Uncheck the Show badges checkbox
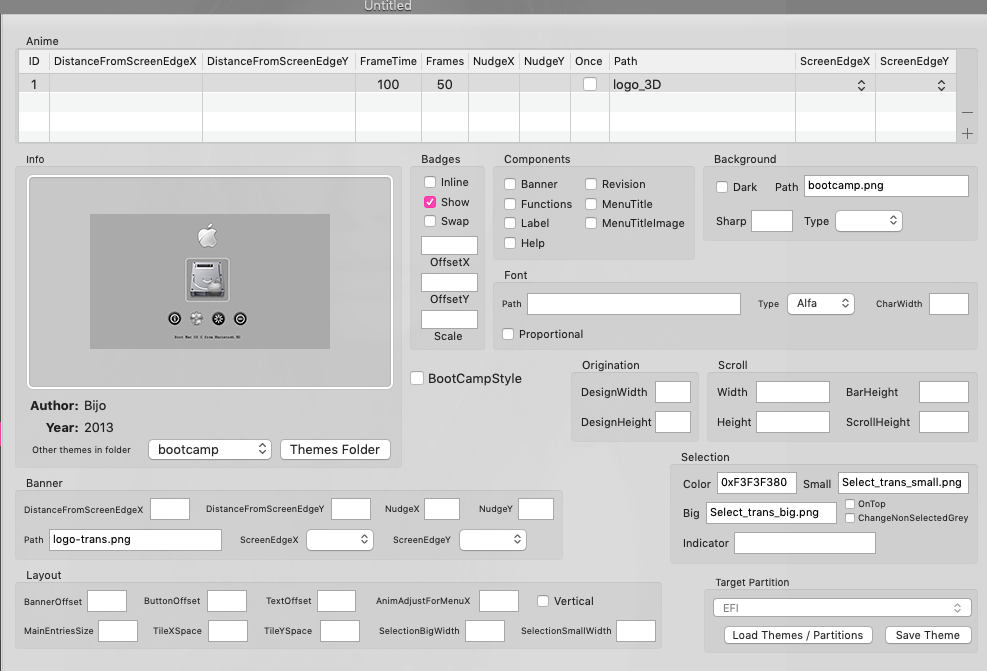987x671 pixels. pos(430,202)
